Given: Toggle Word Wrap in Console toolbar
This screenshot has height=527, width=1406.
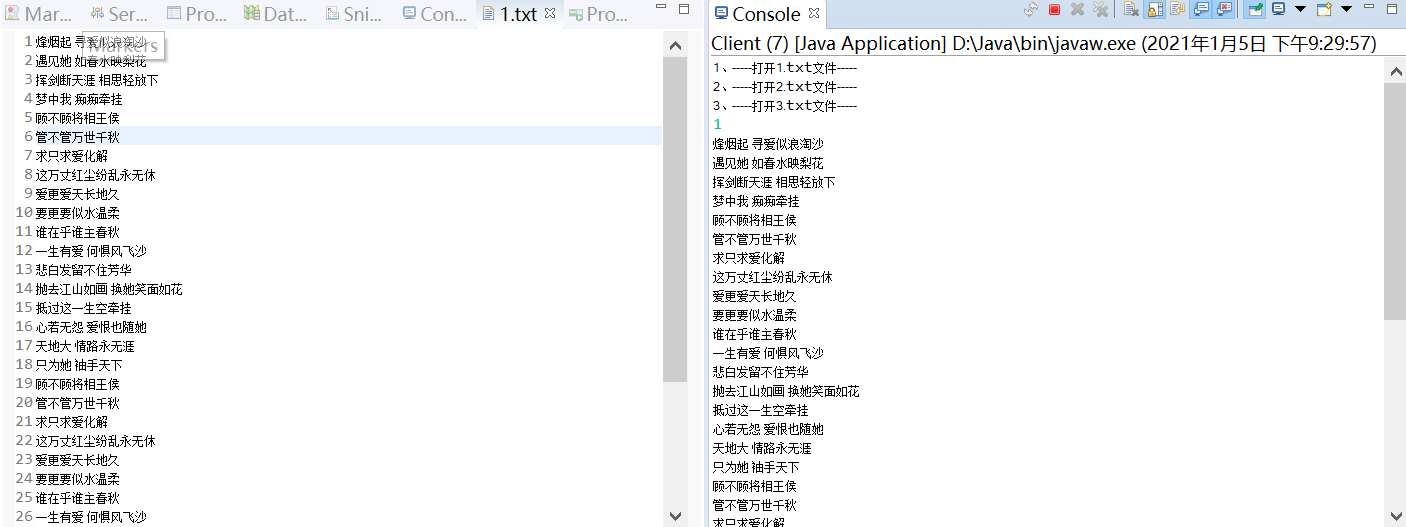Looking at the screenshot, I should [x=1178, y=9].
